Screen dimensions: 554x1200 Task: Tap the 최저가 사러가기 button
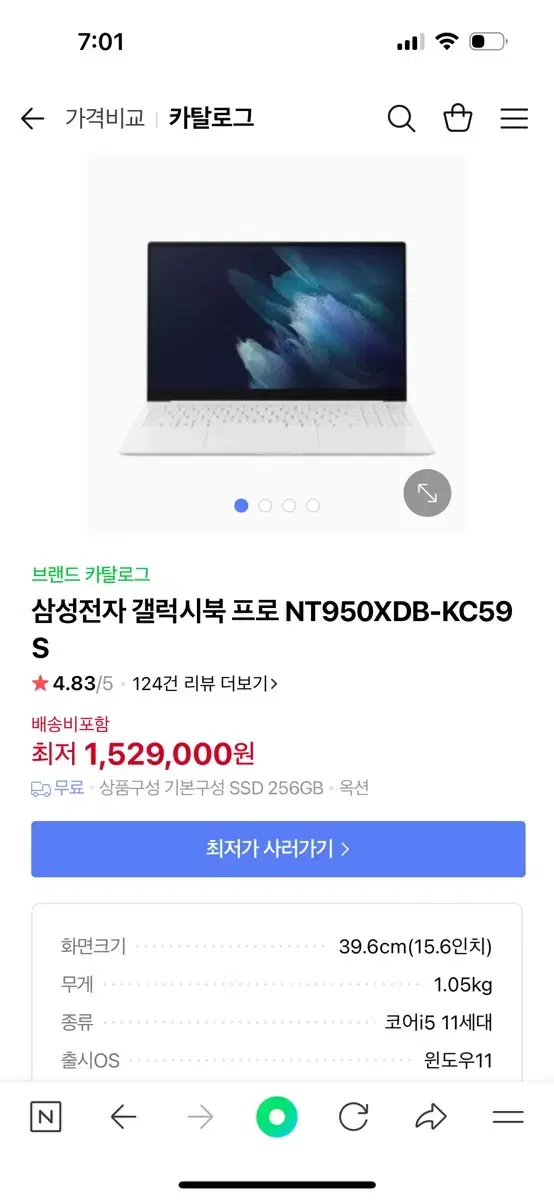tap(278, 849)
